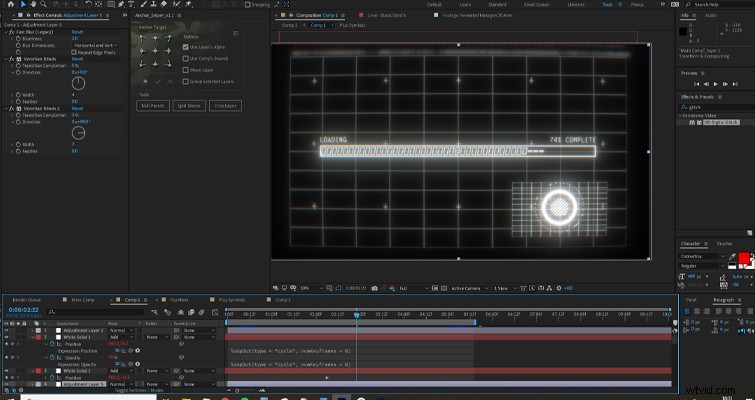Click the Split Masks button
755x400 pixels.
(x=189, y=105)
